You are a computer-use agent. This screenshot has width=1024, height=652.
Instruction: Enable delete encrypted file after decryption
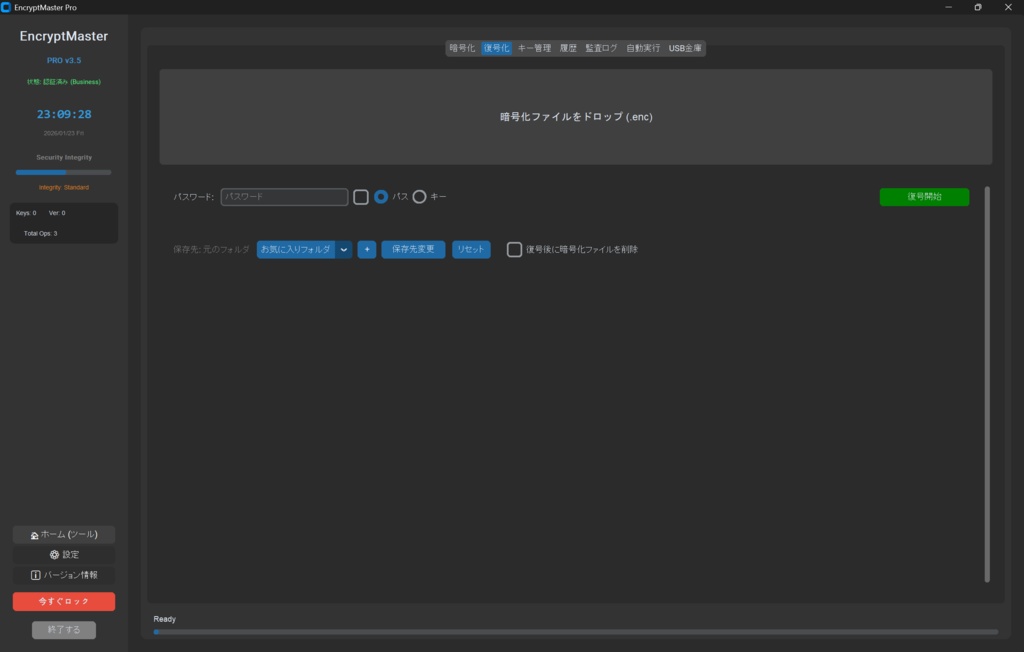click(x=514, y=249)
